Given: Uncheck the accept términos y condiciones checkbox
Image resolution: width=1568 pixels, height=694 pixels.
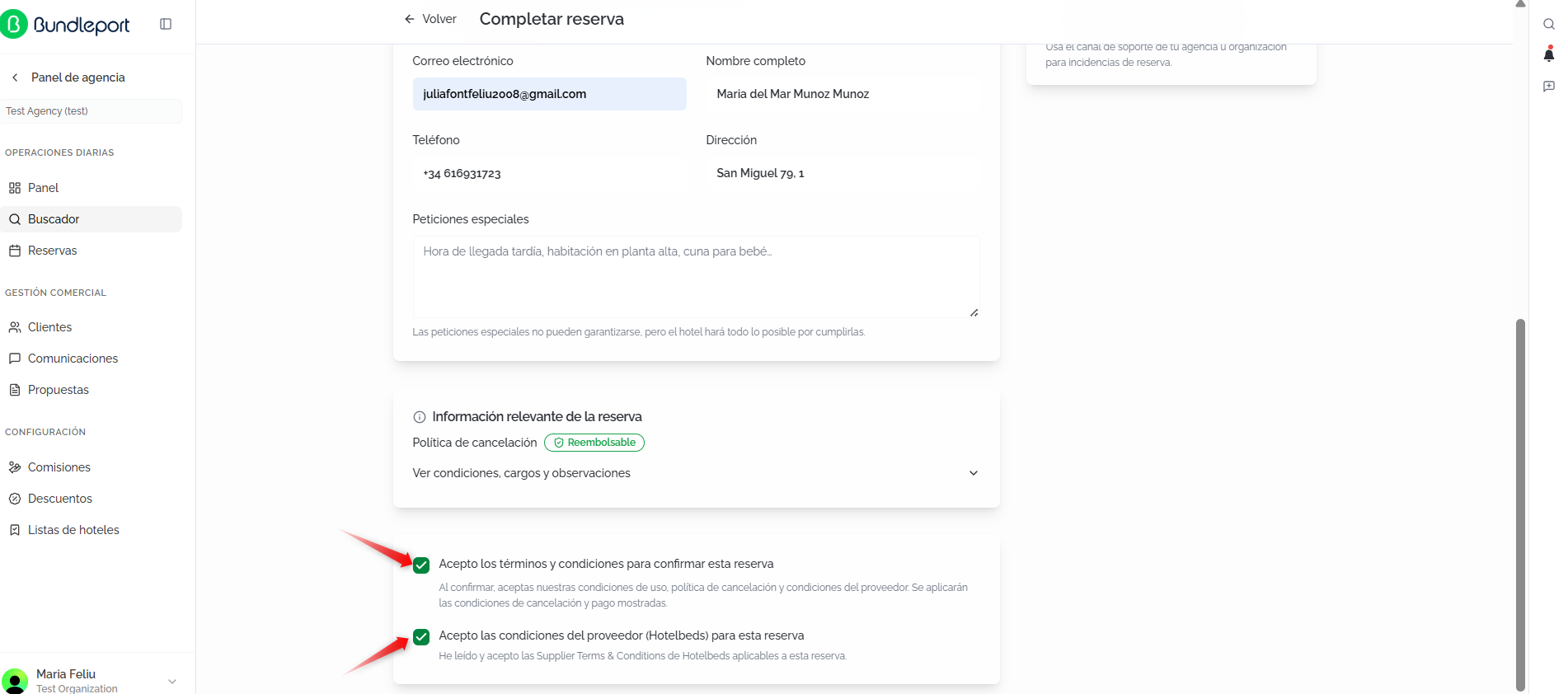Looking at the screenshot, I should click(421, 565).
